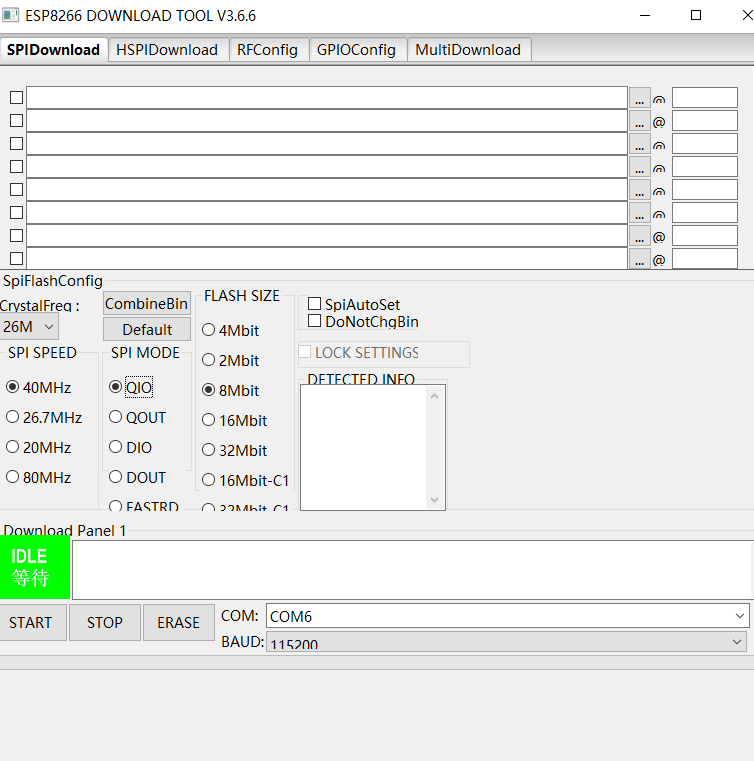The height and width of the screenshot is (761, 754).
Task: Choose 16Mbit-C1 flash size
Action: 246,480
